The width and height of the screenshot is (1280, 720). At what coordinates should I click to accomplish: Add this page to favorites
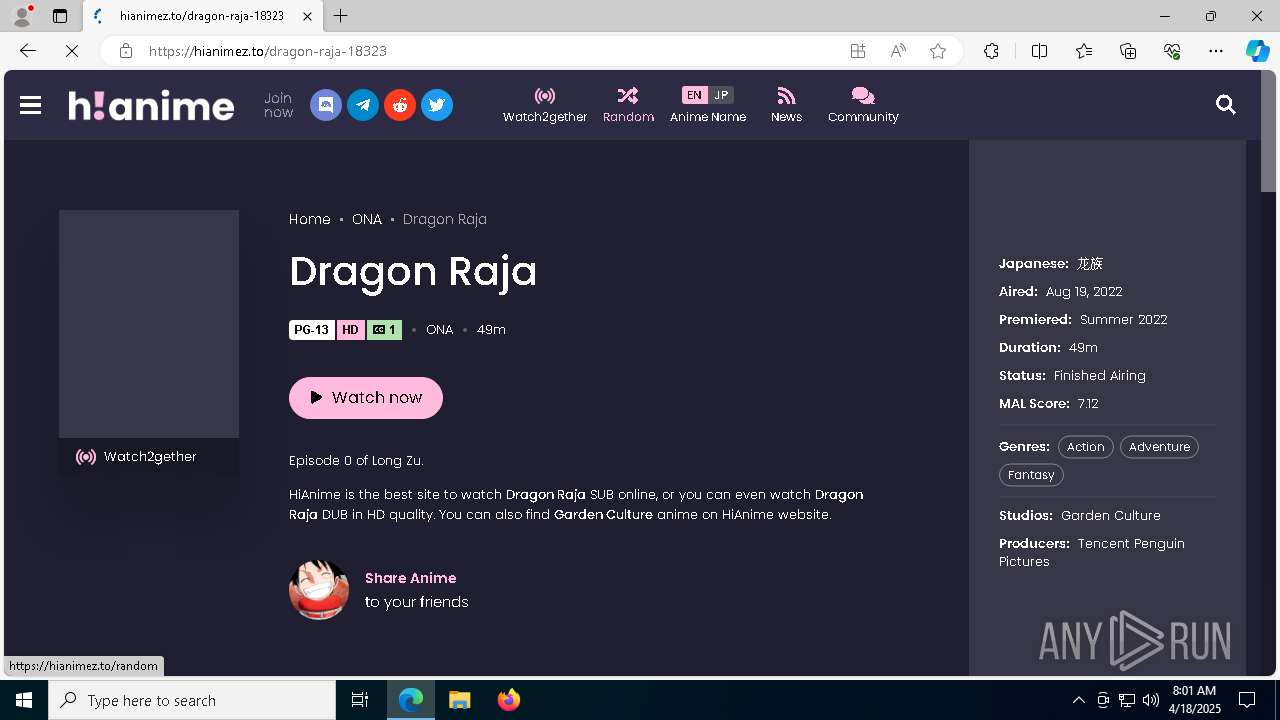coord(938,51)
